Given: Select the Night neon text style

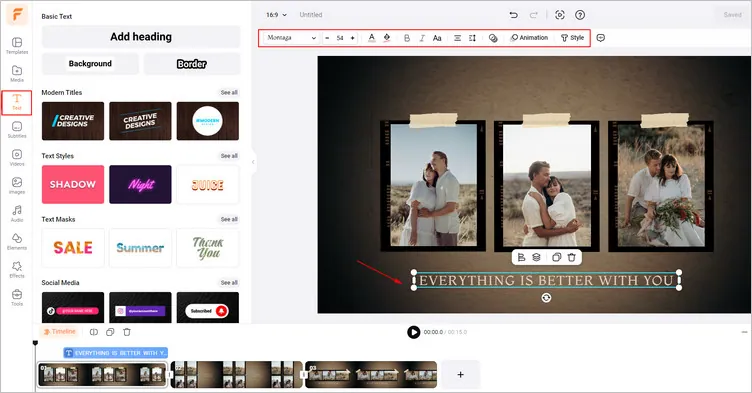Looking at the screenshot, I should 140,184.
